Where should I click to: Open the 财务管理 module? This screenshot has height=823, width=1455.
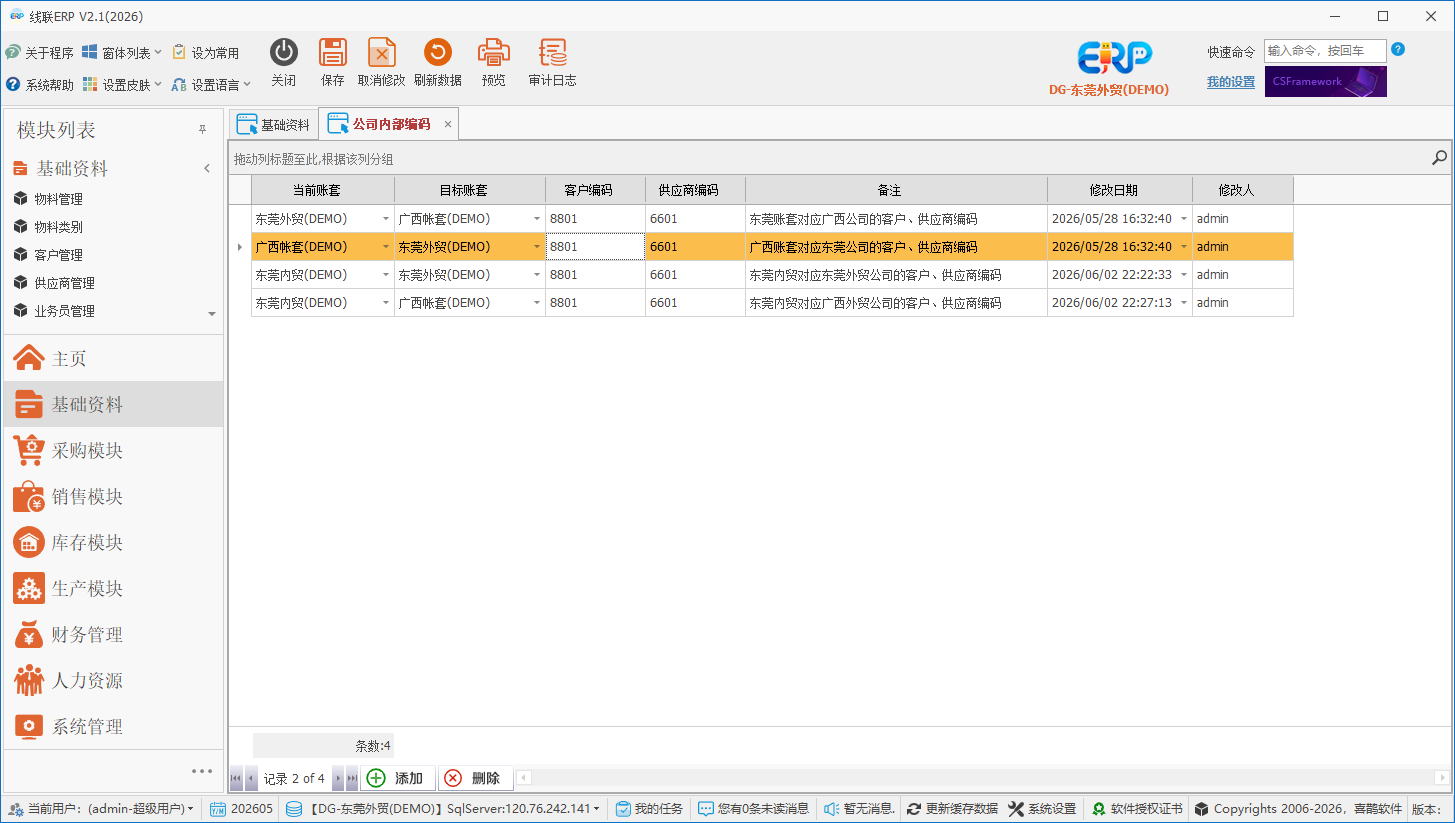click(112, 634)
